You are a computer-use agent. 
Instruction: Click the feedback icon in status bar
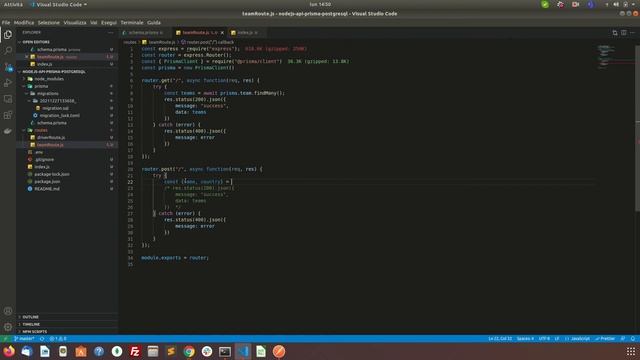coord(623,339)
